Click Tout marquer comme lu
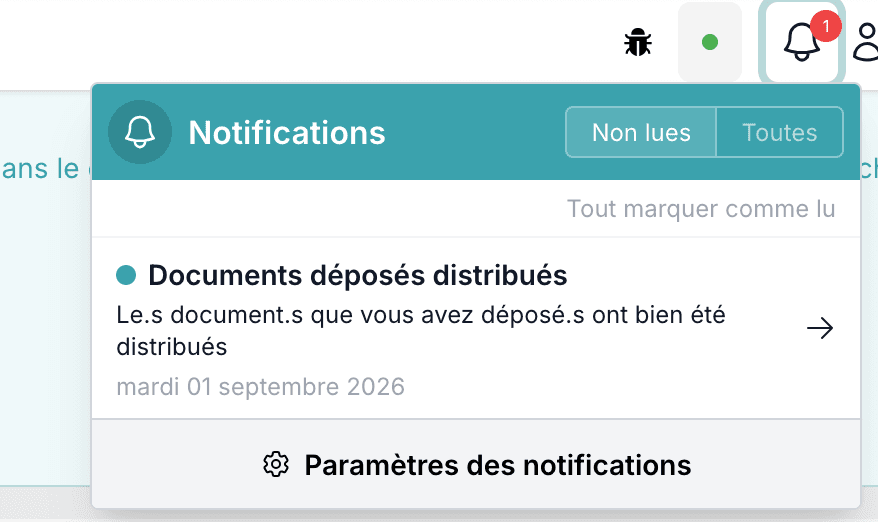Image resolution: width=878 pixels, height=522 pixels. [x=701, y=209]
